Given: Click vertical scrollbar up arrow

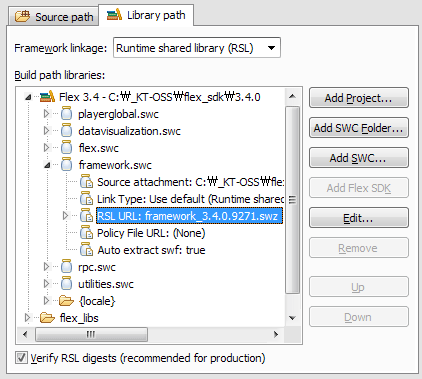Looking at the screenshot, I should coord(292,96).
